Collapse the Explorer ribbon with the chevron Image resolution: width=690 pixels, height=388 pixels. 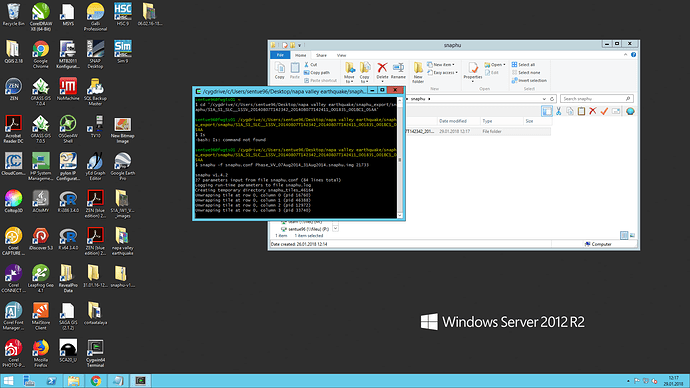[625, 55]
